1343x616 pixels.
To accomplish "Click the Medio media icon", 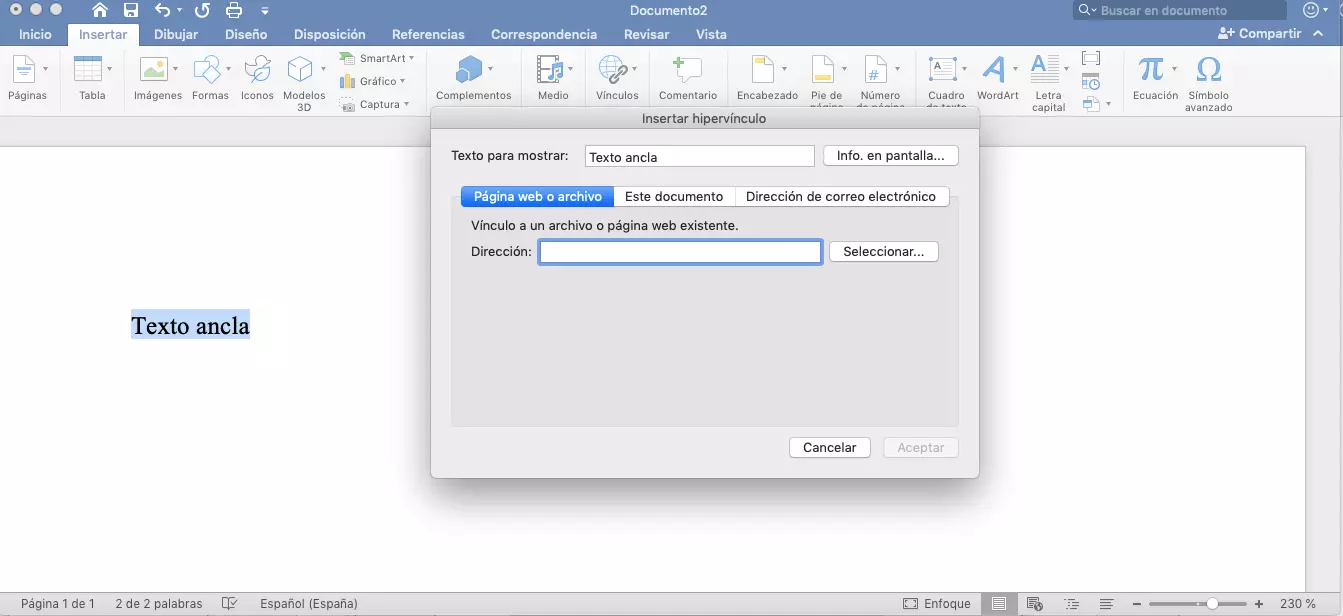I will pyautogui.click(x=549, y=69).
